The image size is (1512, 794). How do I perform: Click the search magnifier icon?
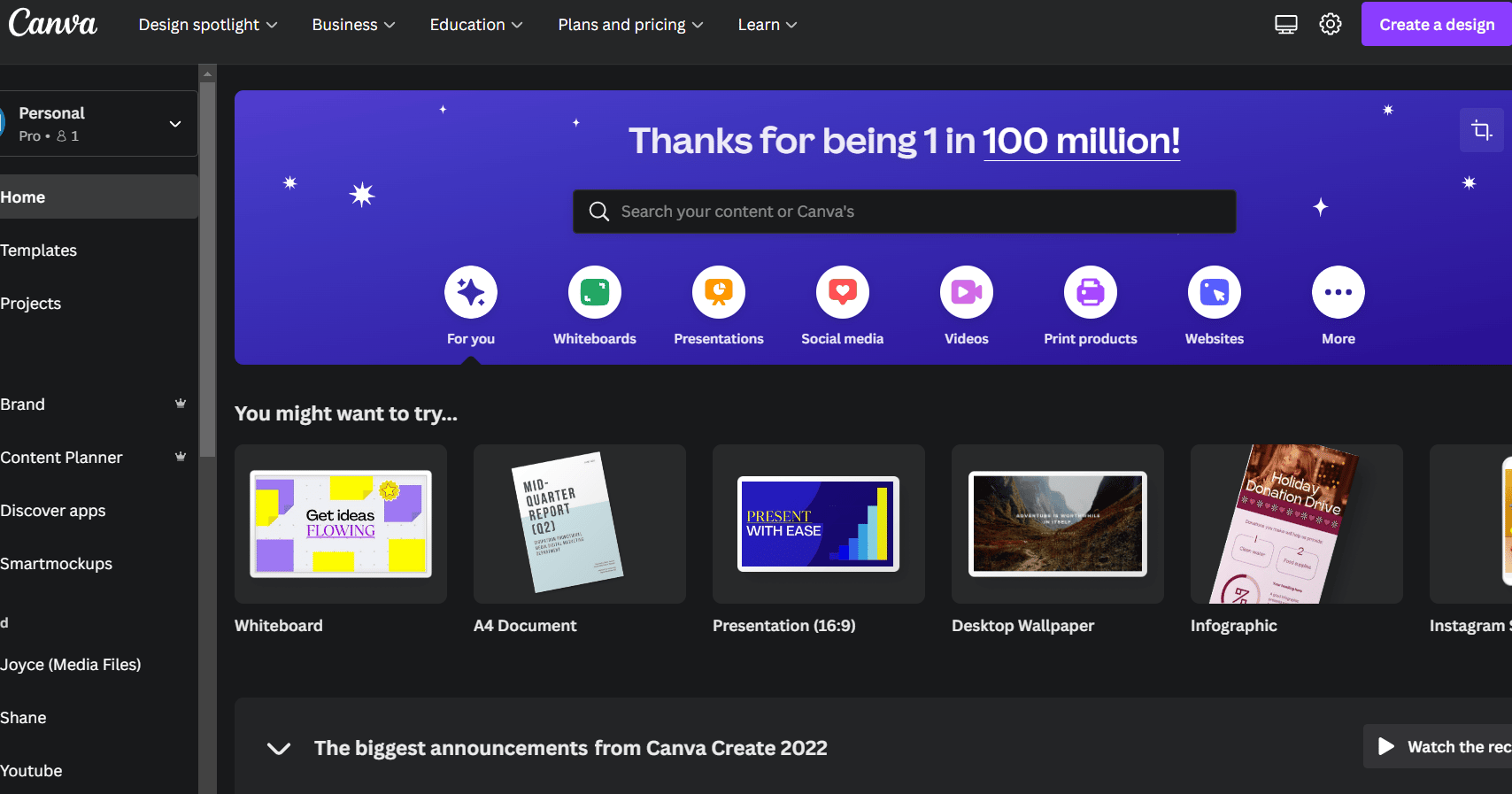[x=599, y=212]
